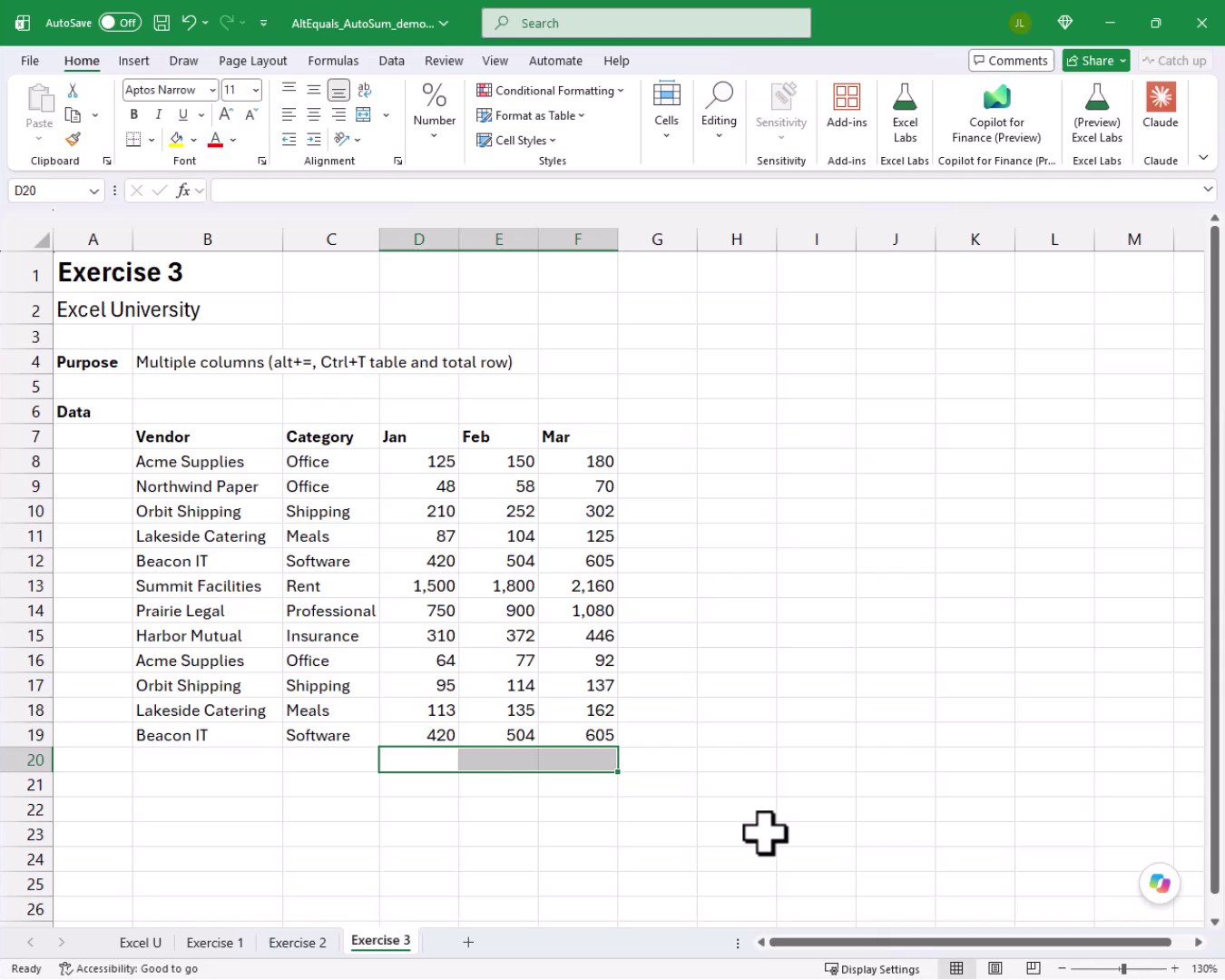The height and width of the screenshot is (980, 1225).
Task: Open the font name dropdown Aptos Narrow
Action: pyautogui.click(x=212, y=90)
